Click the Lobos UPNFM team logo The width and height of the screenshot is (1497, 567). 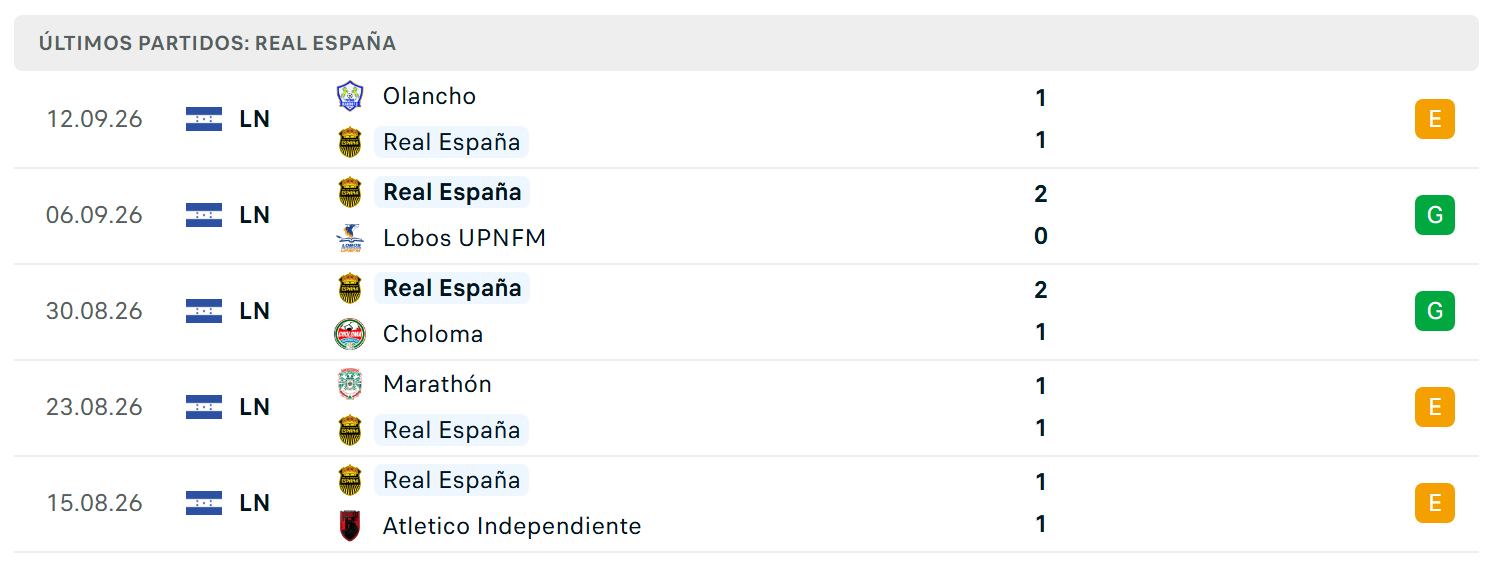[350, 238]
